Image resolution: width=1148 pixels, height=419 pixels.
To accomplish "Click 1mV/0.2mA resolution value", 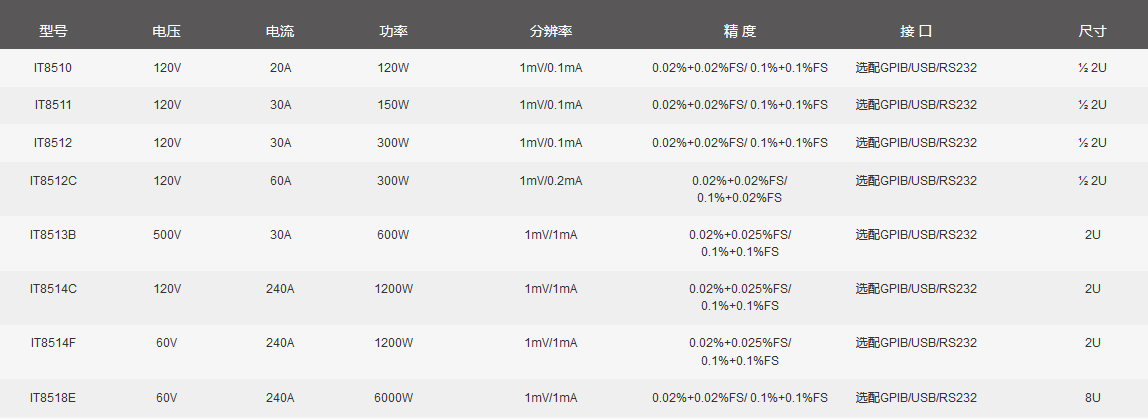I will tap(551, 180).
